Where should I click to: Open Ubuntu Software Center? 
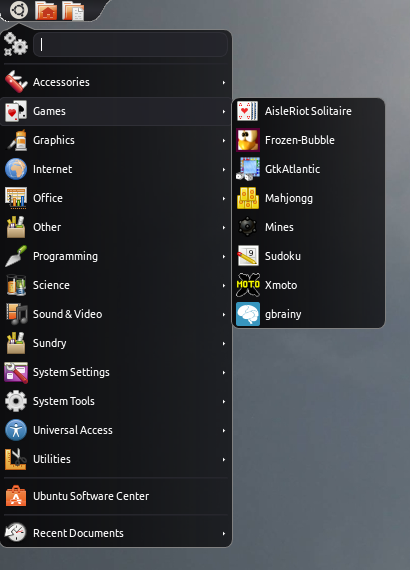pyautogui.click(x=116, y=496)
